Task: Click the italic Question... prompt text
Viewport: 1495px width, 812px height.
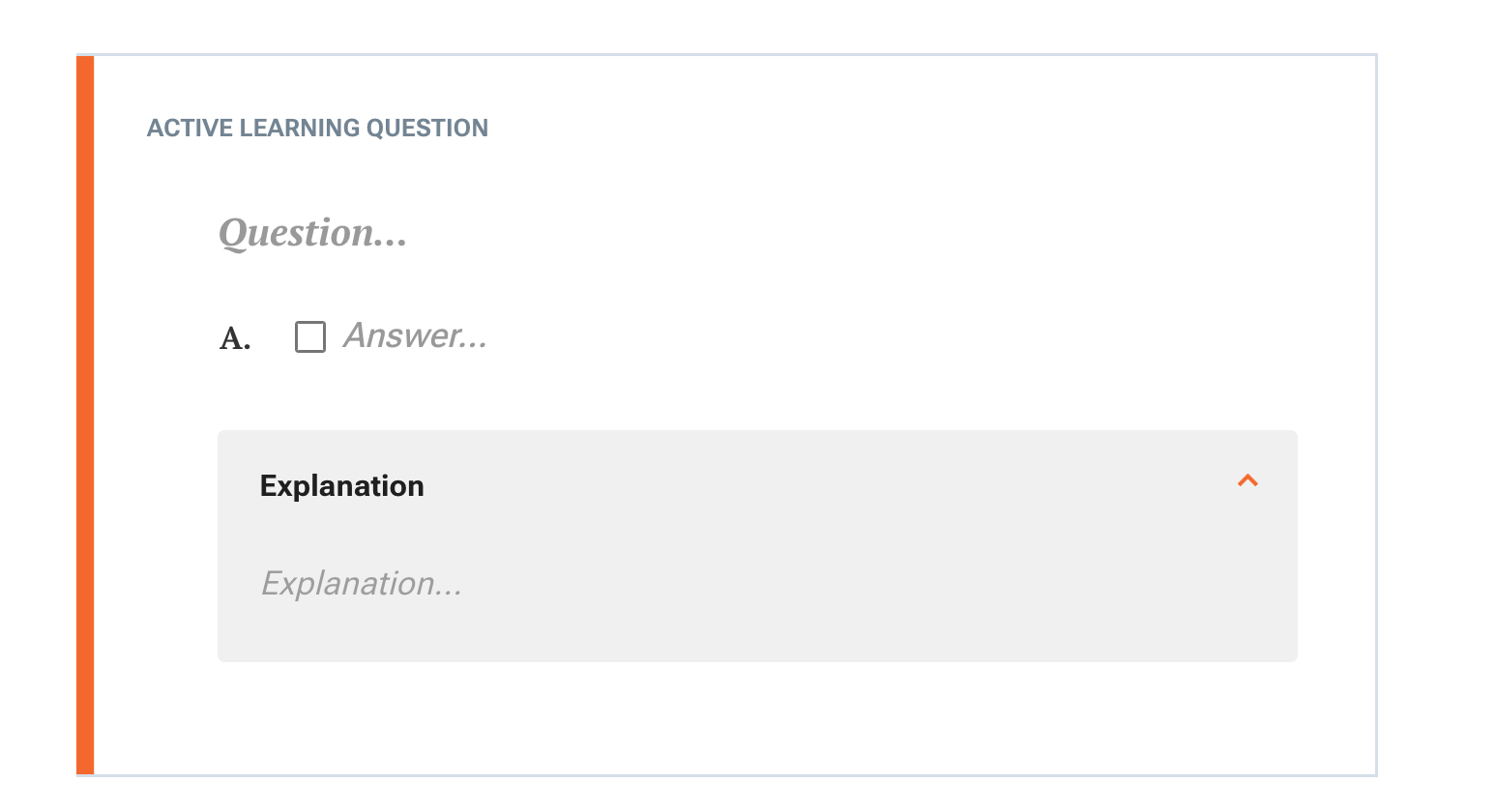Action: 312,233
